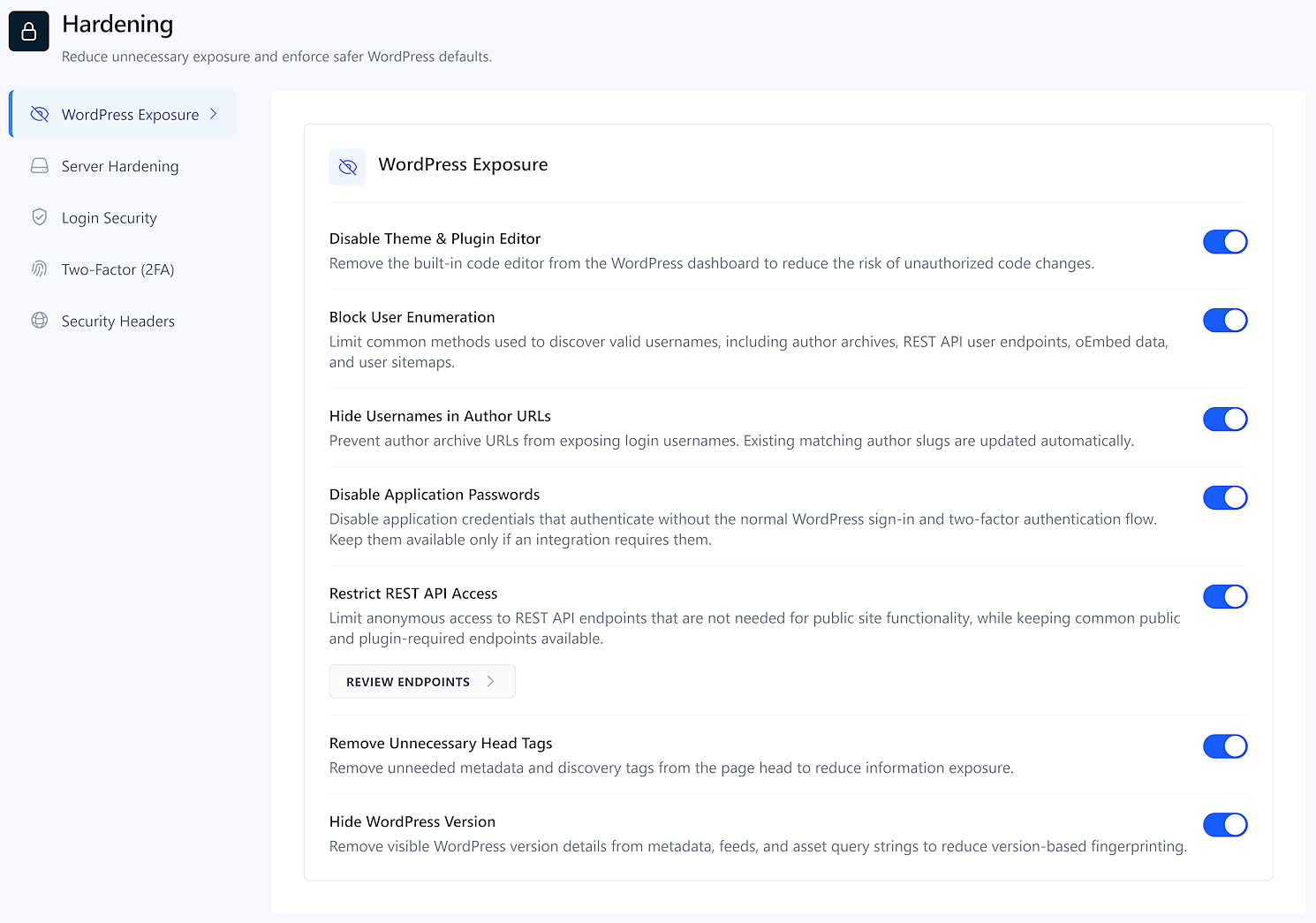Click the Restrict REST API Access label
The image size is (1316, 923).
pos(413,594)
